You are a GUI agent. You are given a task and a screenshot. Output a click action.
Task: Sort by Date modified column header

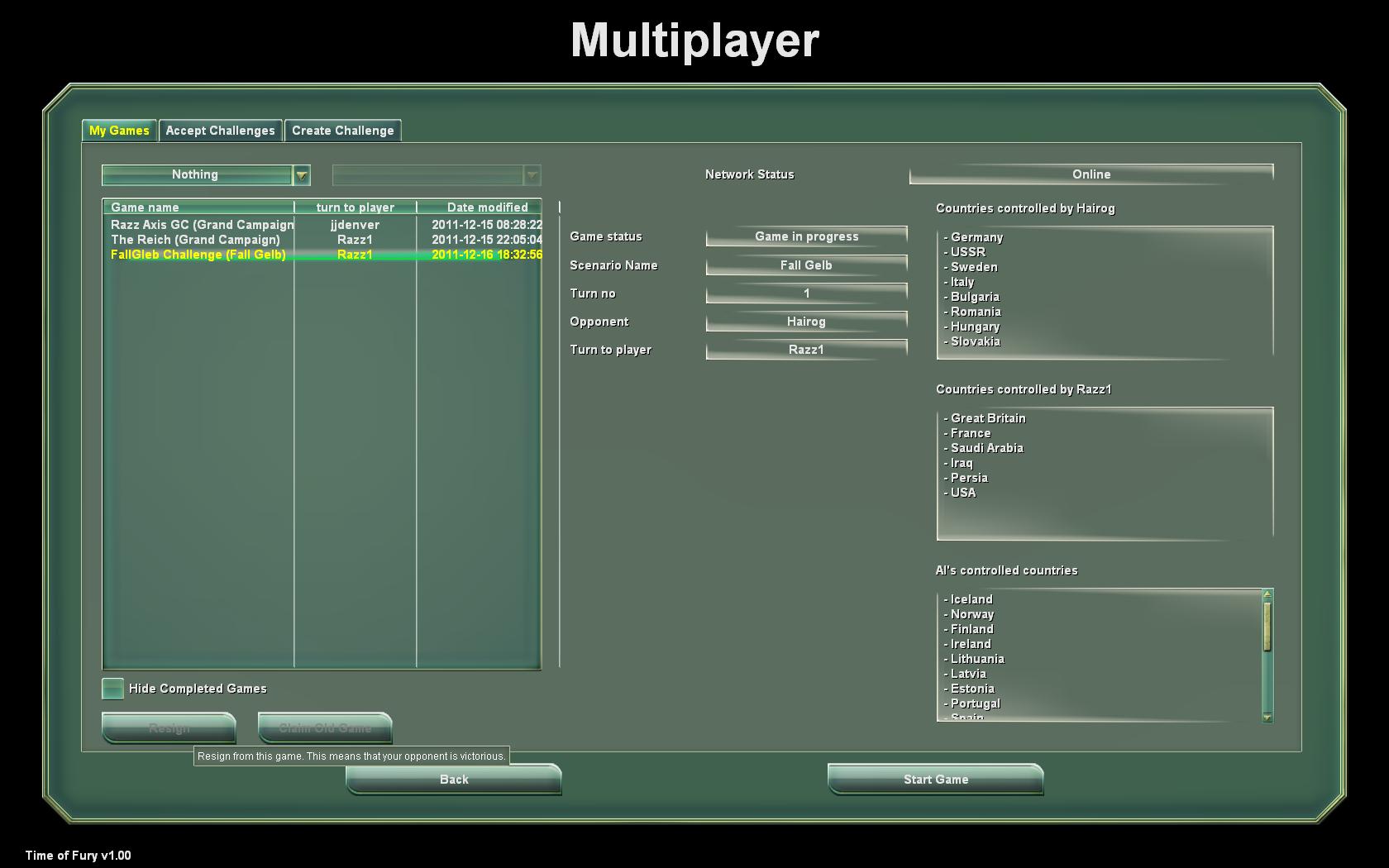coord(480,207)
